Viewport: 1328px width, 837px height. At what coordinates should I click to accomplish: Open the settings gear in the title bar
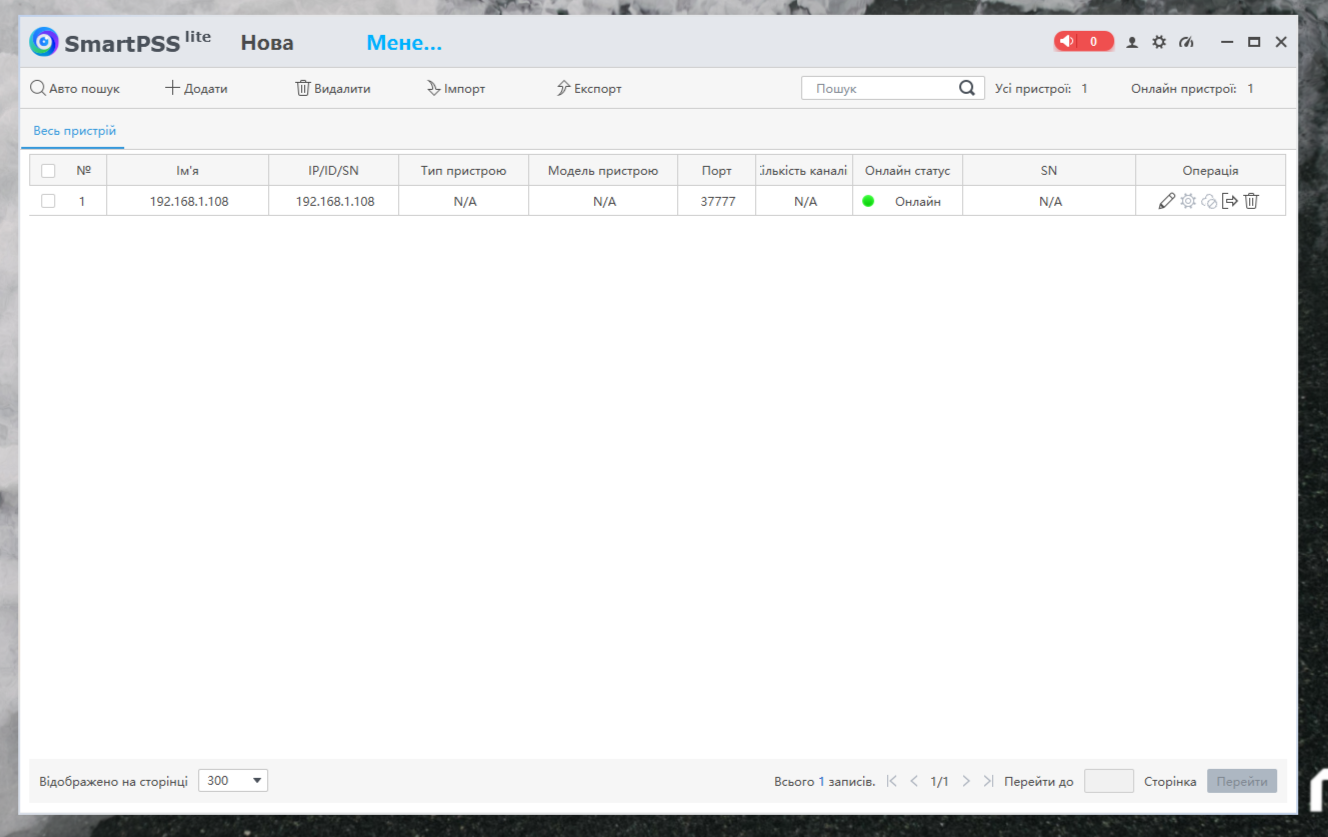[1159, 42]
